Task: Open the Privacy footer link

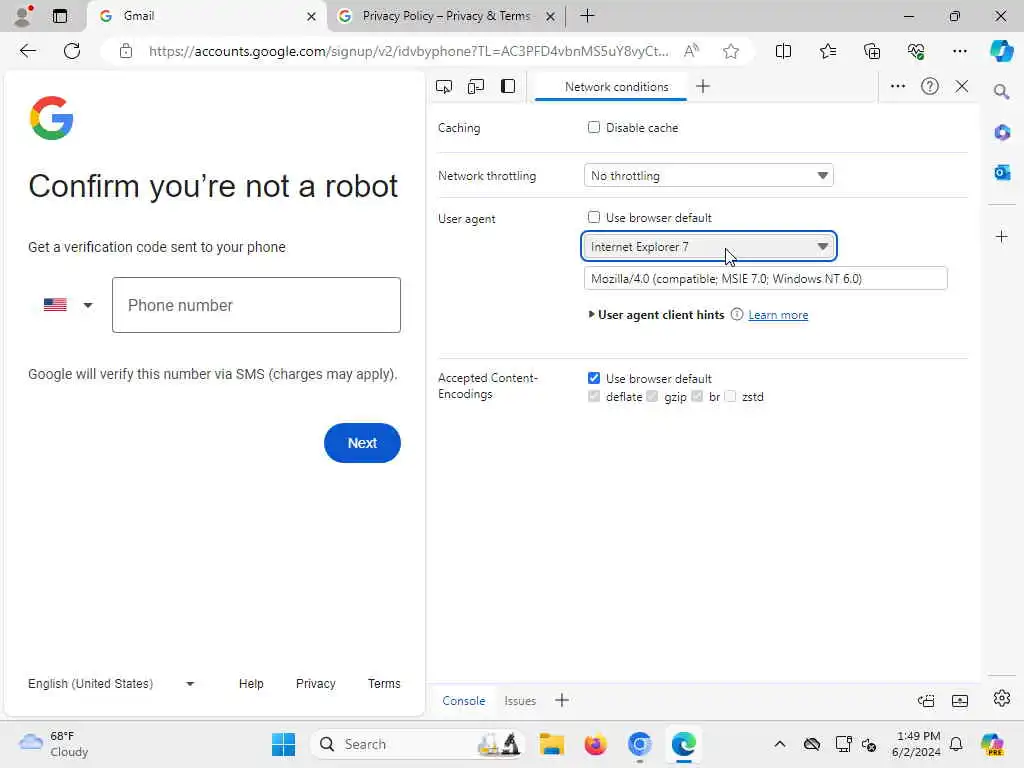Action: [x=315, y=684]
